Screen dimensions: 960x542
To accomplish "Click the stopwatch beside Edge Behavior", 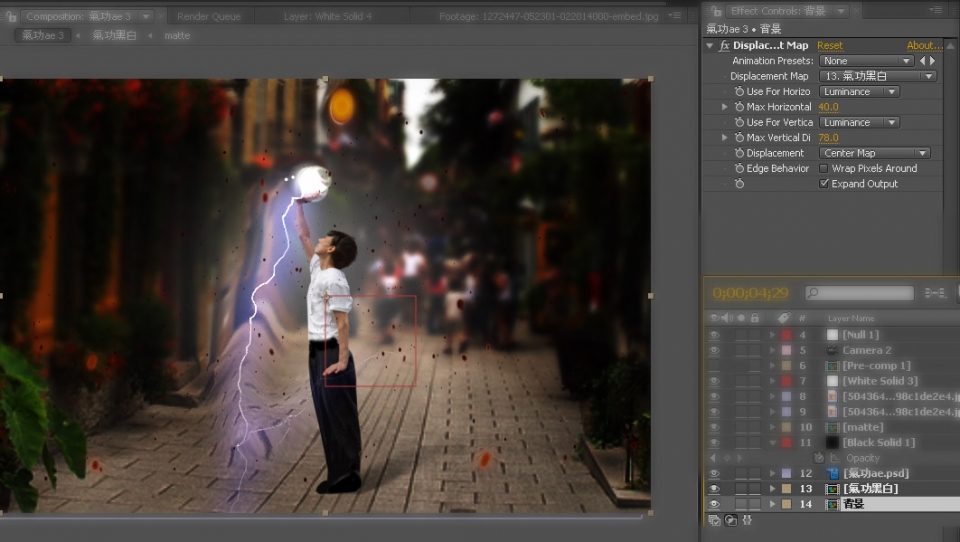I will click(x=739, y=169).
